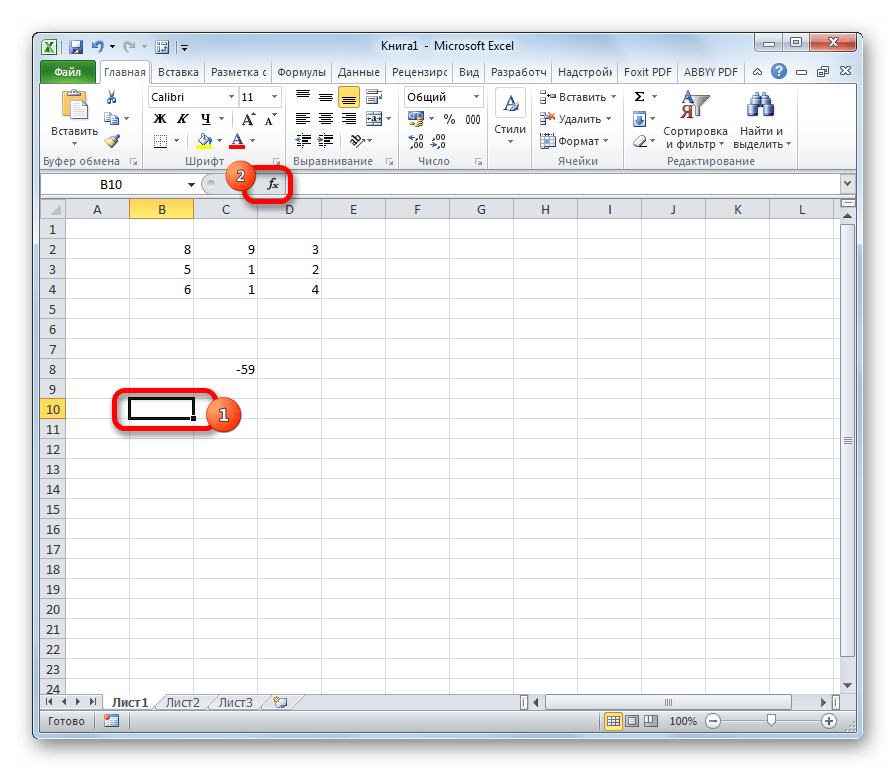
Task: Switch to the Вставка tab
Action: [178, 72]
